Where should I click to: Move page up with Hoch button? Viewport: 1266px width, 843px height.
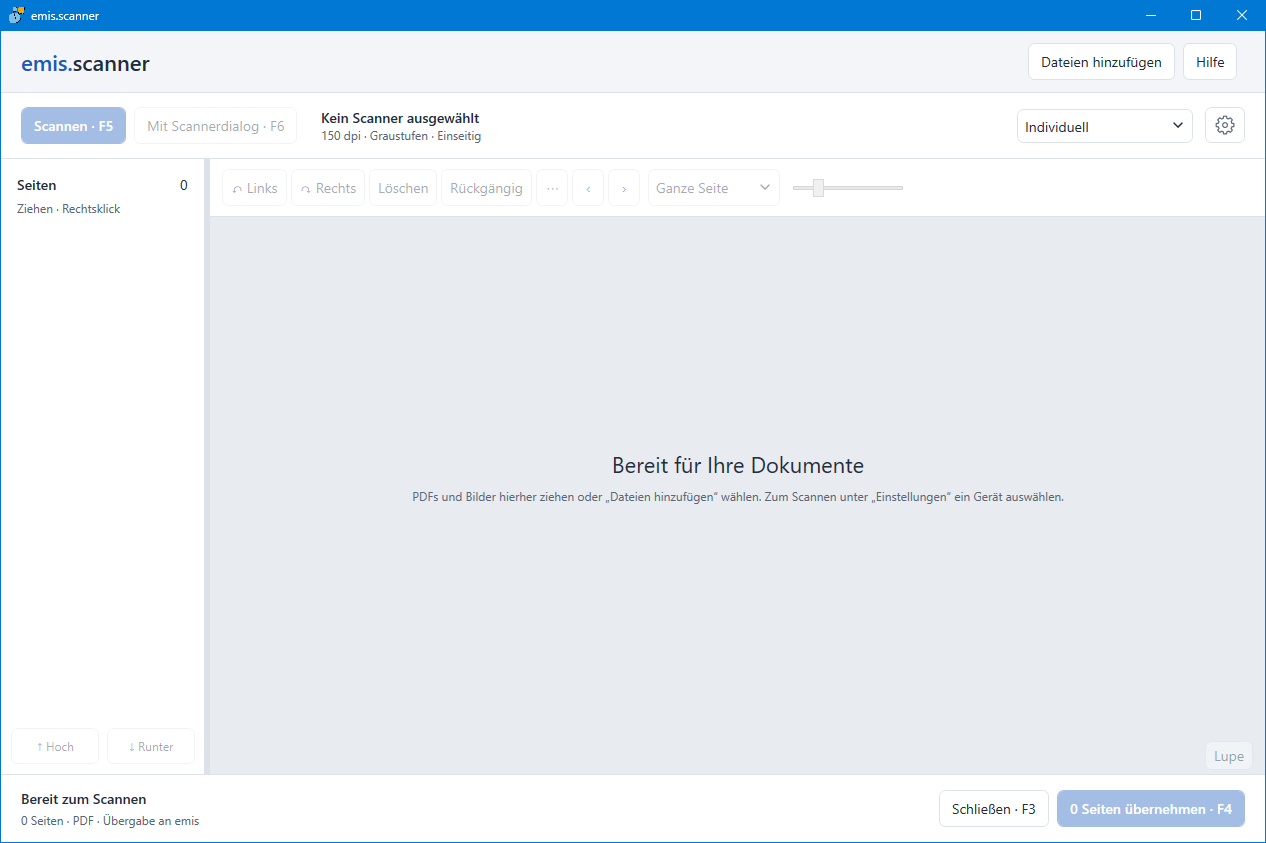tap(55, 746)
